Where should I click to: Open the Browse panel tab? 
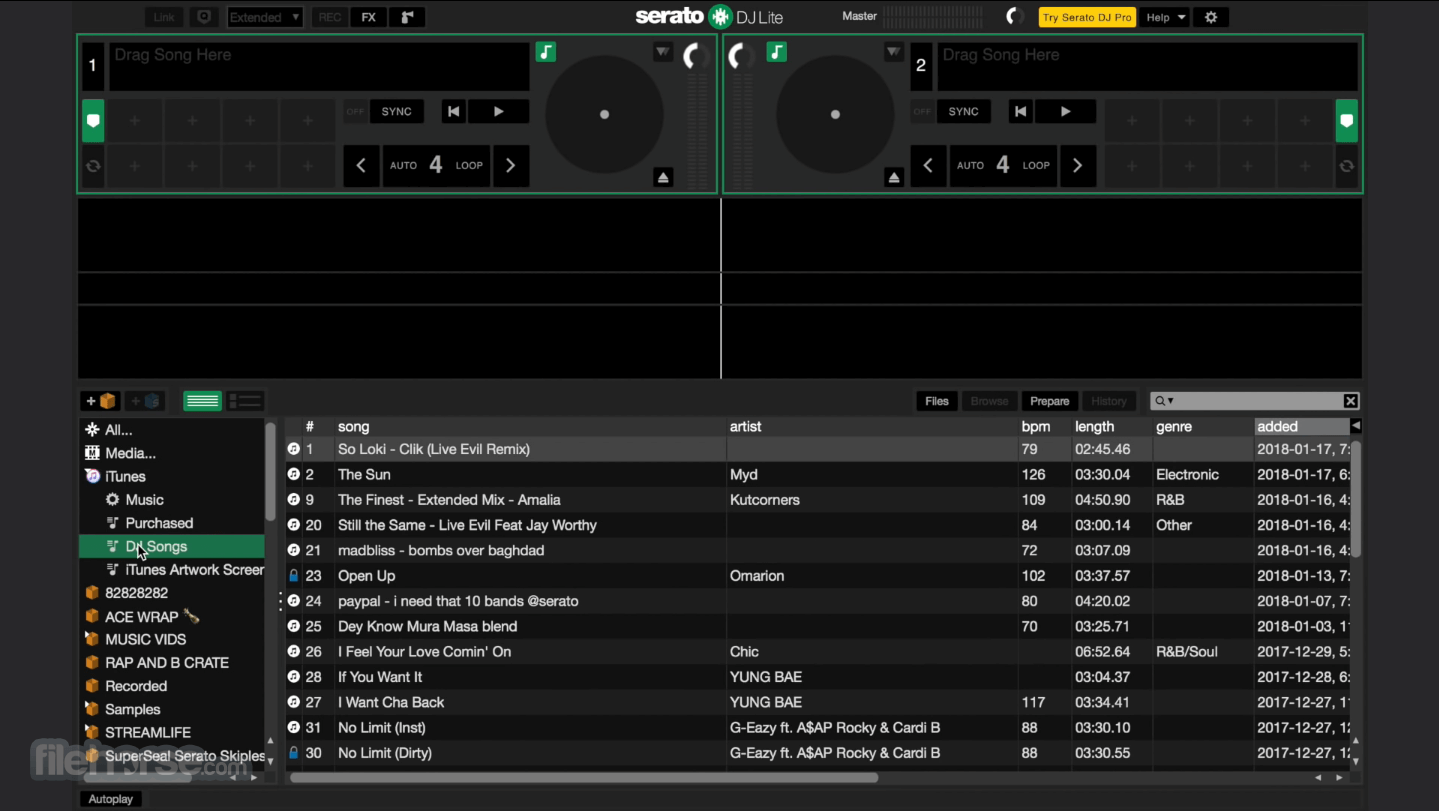(x=990, y=401)
